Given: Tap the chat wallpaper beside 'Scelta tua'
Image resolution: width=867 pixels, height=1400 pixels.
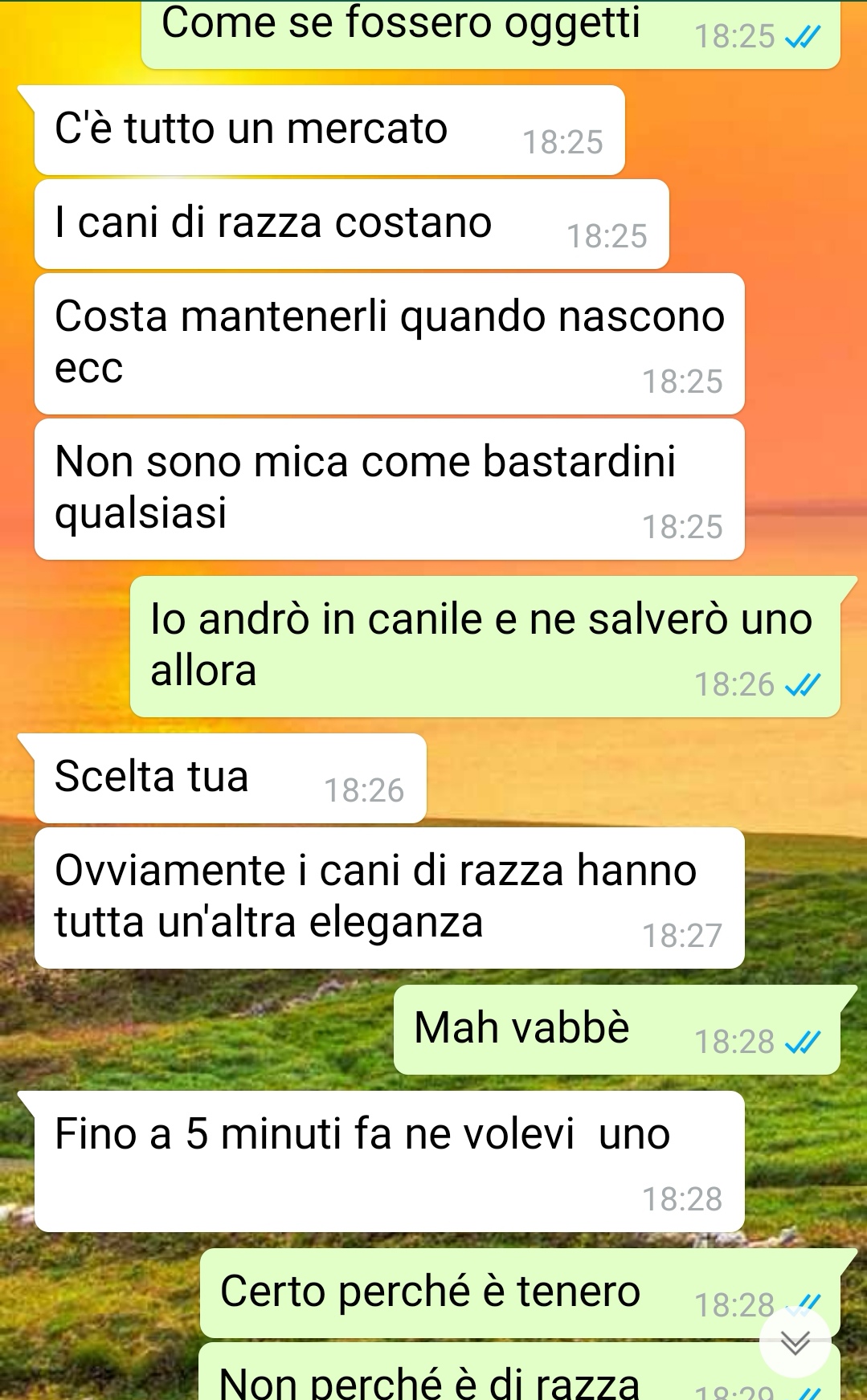Looking at the screenshot, I should (643, 778).
